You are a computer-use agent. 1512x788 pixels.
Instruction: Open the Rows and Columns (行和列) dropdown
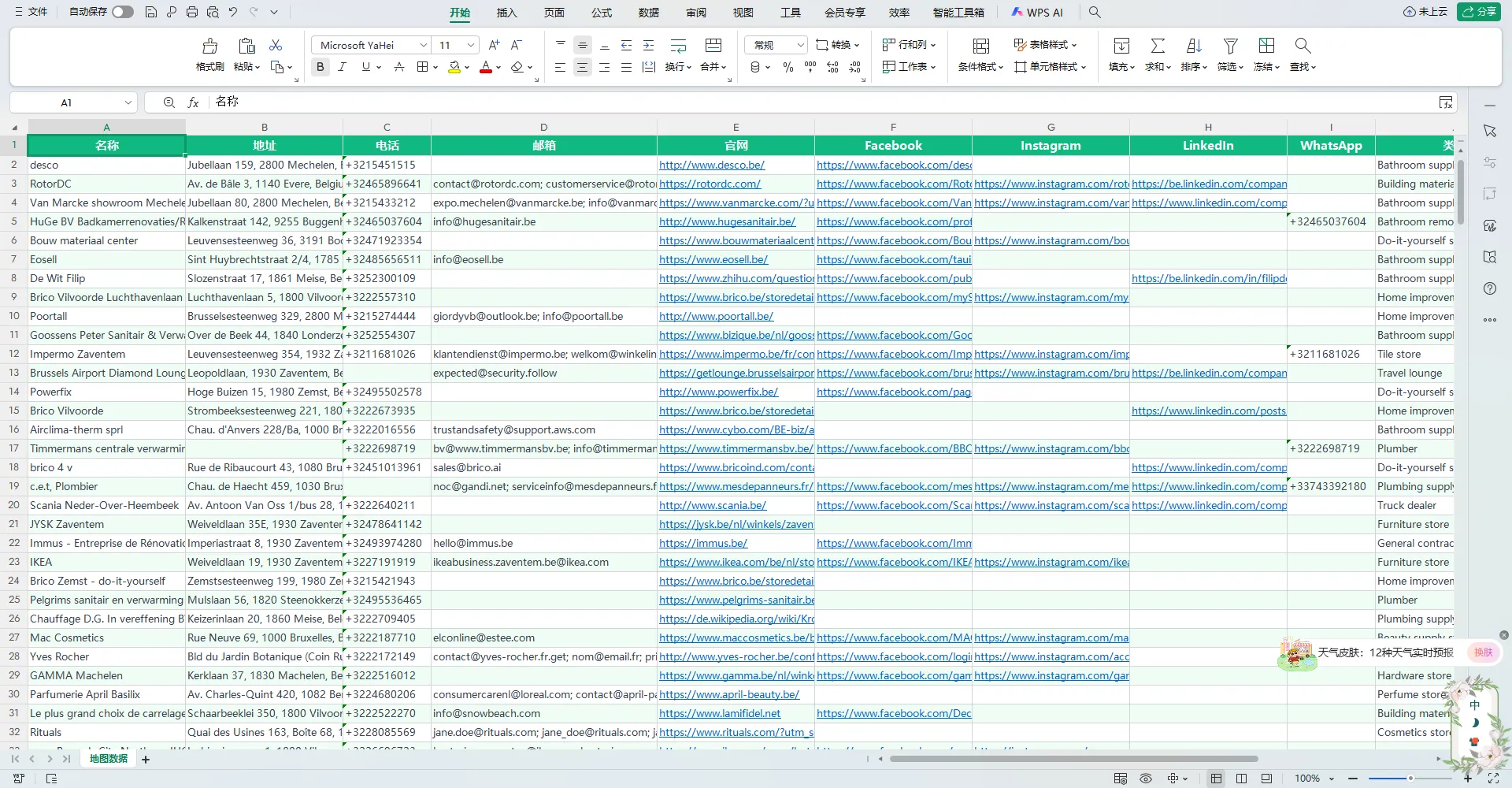pyautogui.click(x=910, y=45)
